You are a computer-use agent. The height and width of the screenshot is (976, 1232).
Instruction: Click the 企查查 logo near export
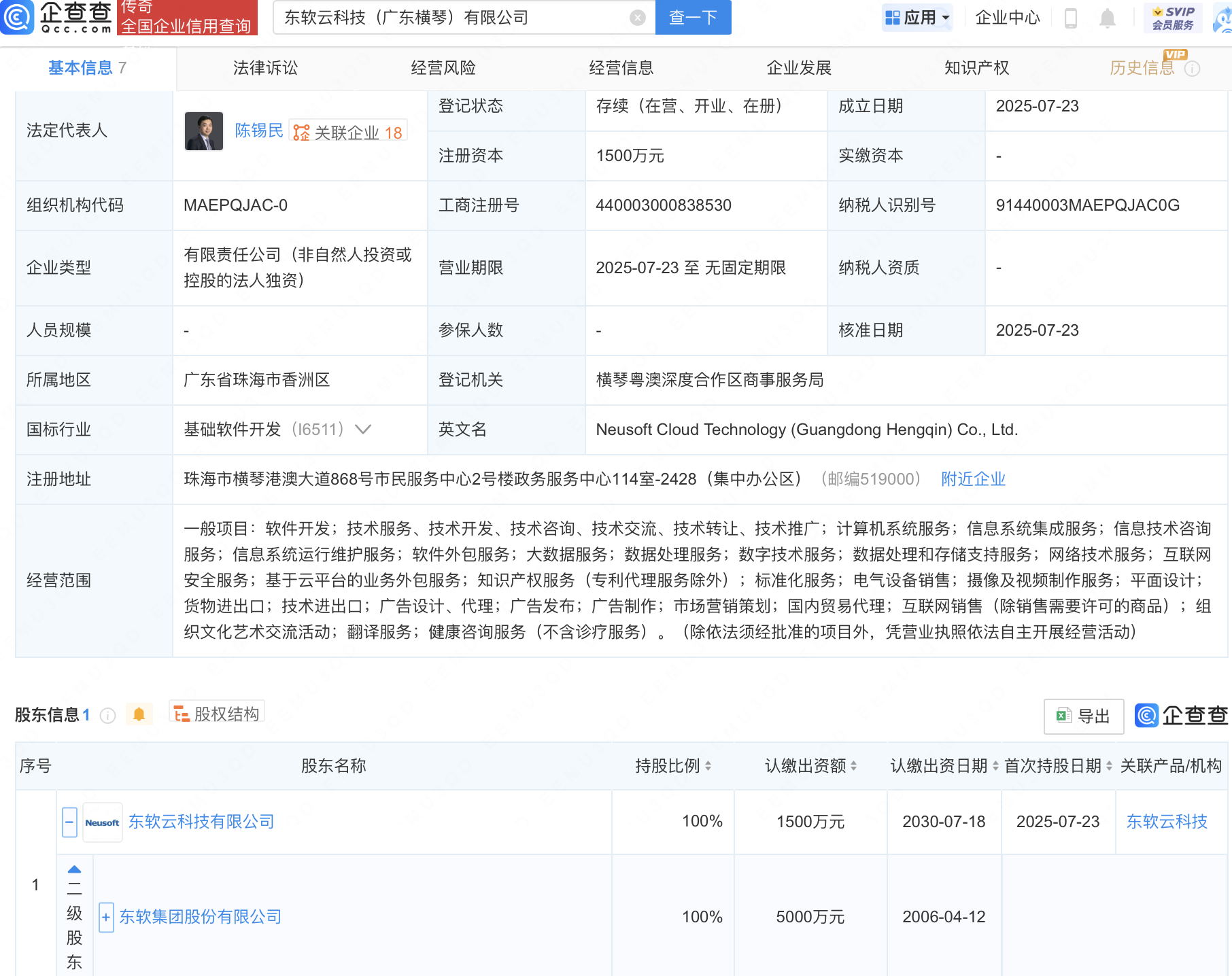1182,715
